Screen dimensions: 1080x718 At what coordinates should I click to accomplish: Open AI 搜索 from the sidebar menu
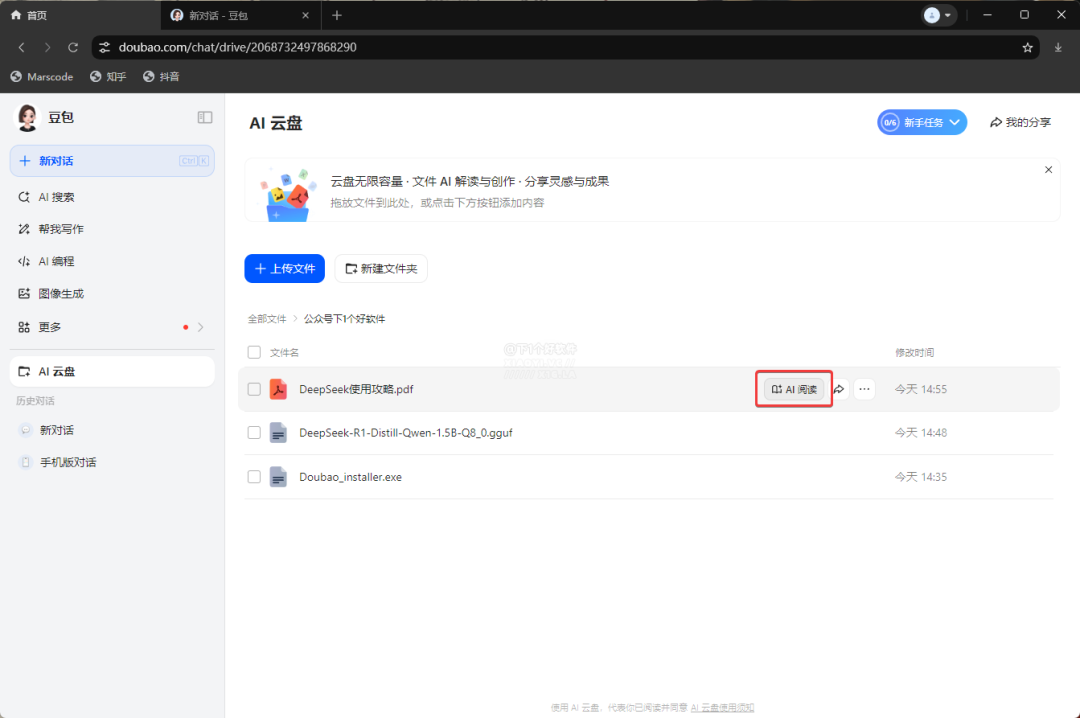click(x=56, y=197)
